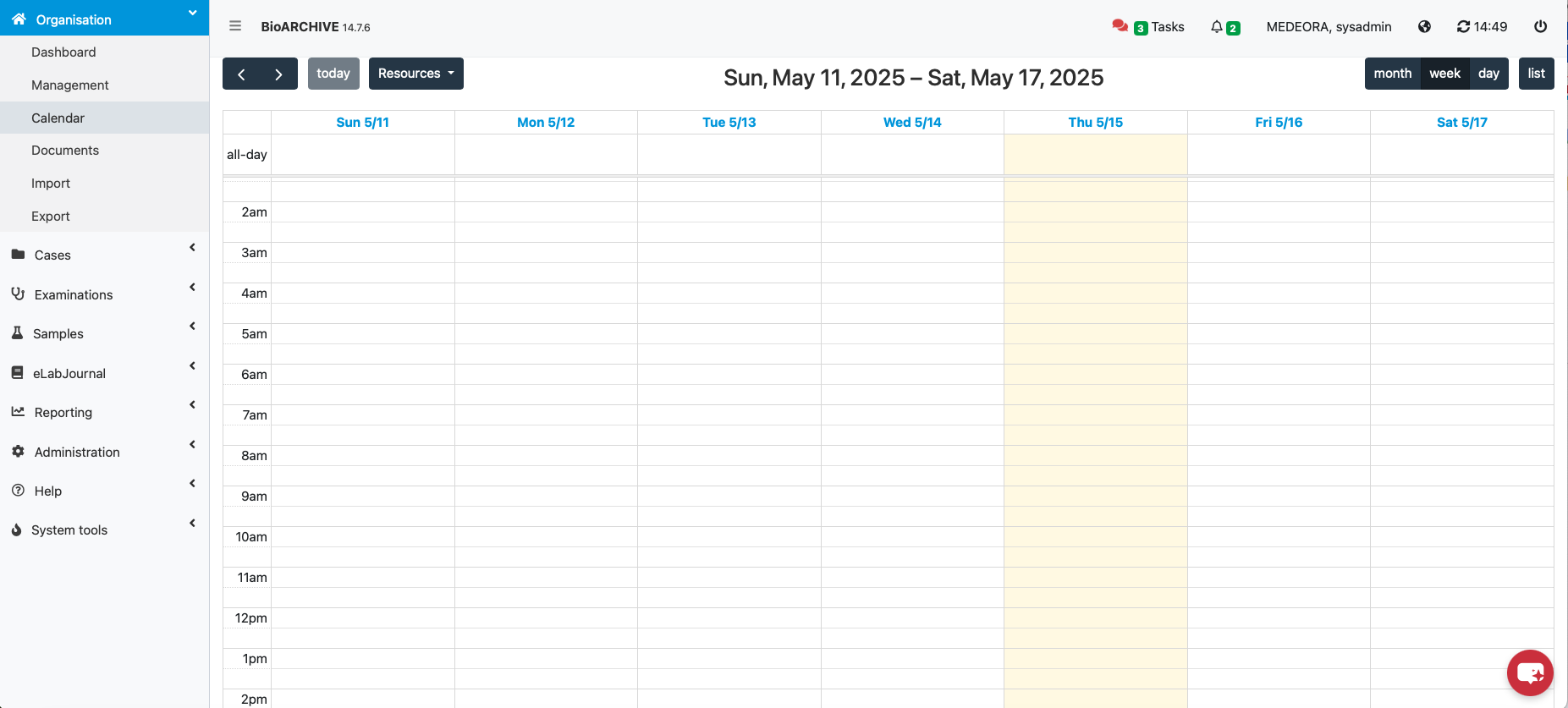The image size is (1568, 708).
Task: Open Documents in the sidebar
Action: 65,151
